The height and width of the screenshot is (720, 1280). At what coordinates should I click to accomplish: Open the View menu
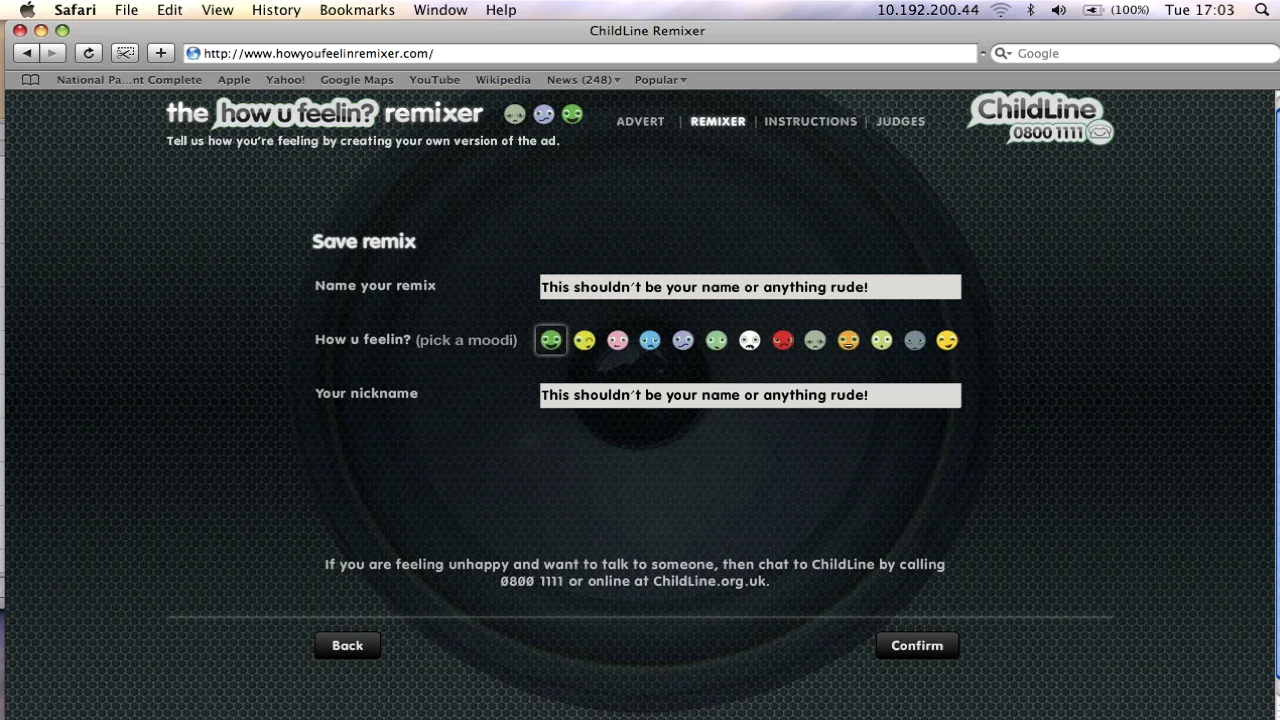pyautogui.click(x=217, y=10)
